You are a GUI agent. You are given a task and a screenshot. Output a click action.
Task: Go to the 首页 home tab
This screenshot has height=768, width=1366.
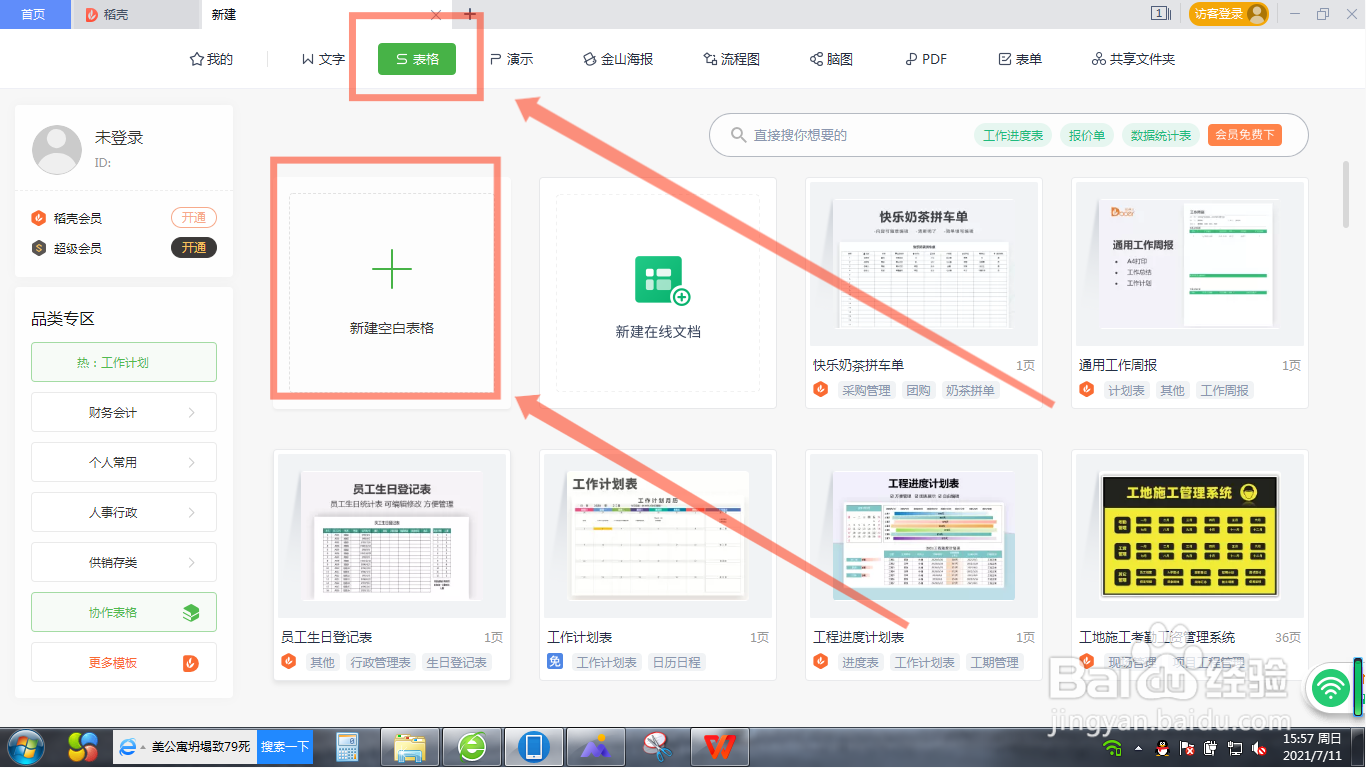(x=34, y=14)
